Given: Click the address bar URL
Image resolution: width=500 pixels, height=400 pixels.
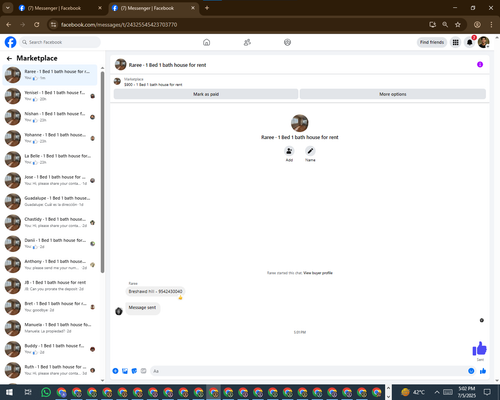Looking at the screenshot, I should tap(119, 25).
